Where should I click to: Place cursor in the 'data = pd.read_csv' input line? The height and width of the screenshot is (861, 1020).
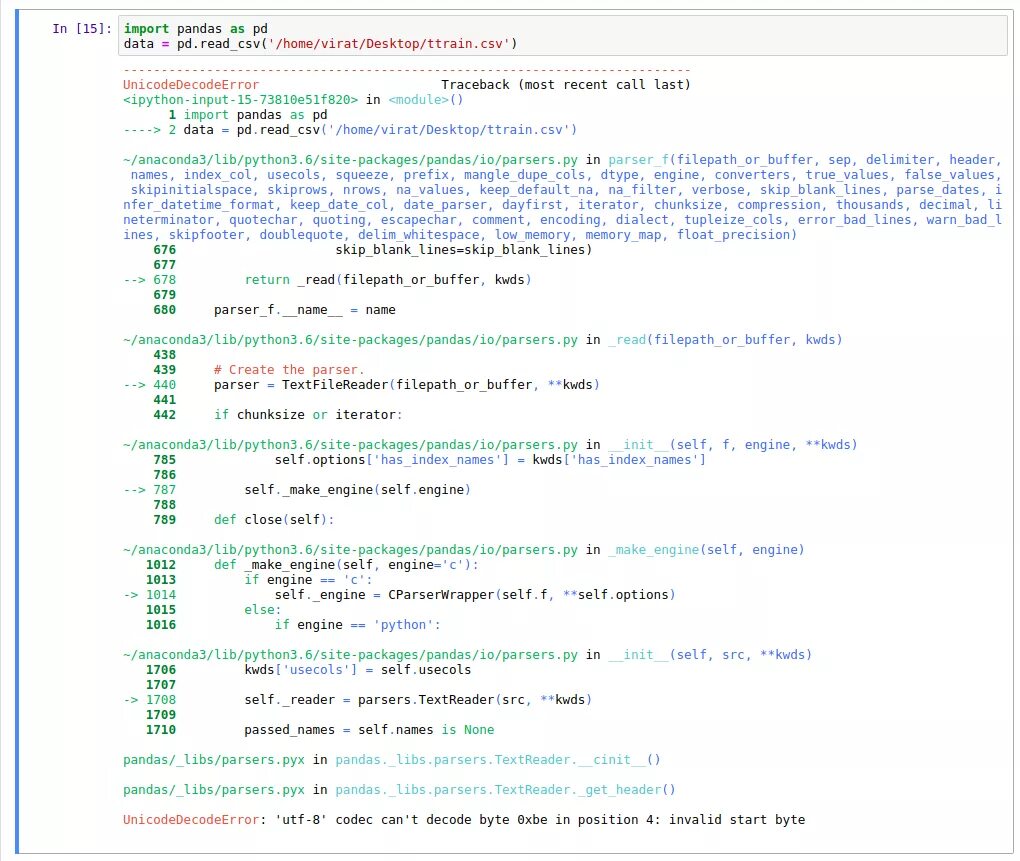[x=320, y=44]
